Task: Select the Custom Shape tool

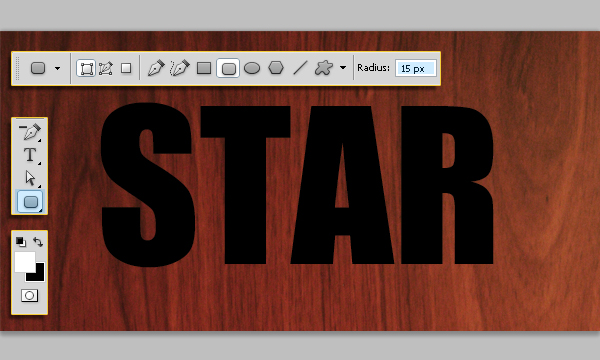Action: pos(324,68)
